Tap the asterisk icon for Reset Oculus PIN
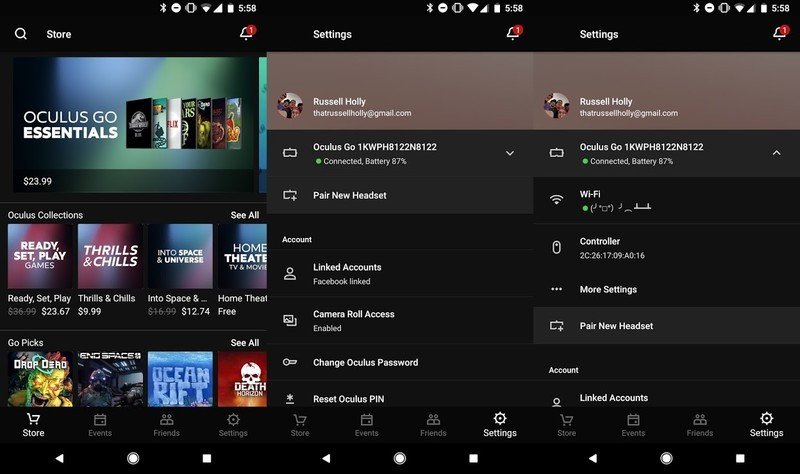Image resolution: width=800 pixels, height=474 pixels. [290, 398]
